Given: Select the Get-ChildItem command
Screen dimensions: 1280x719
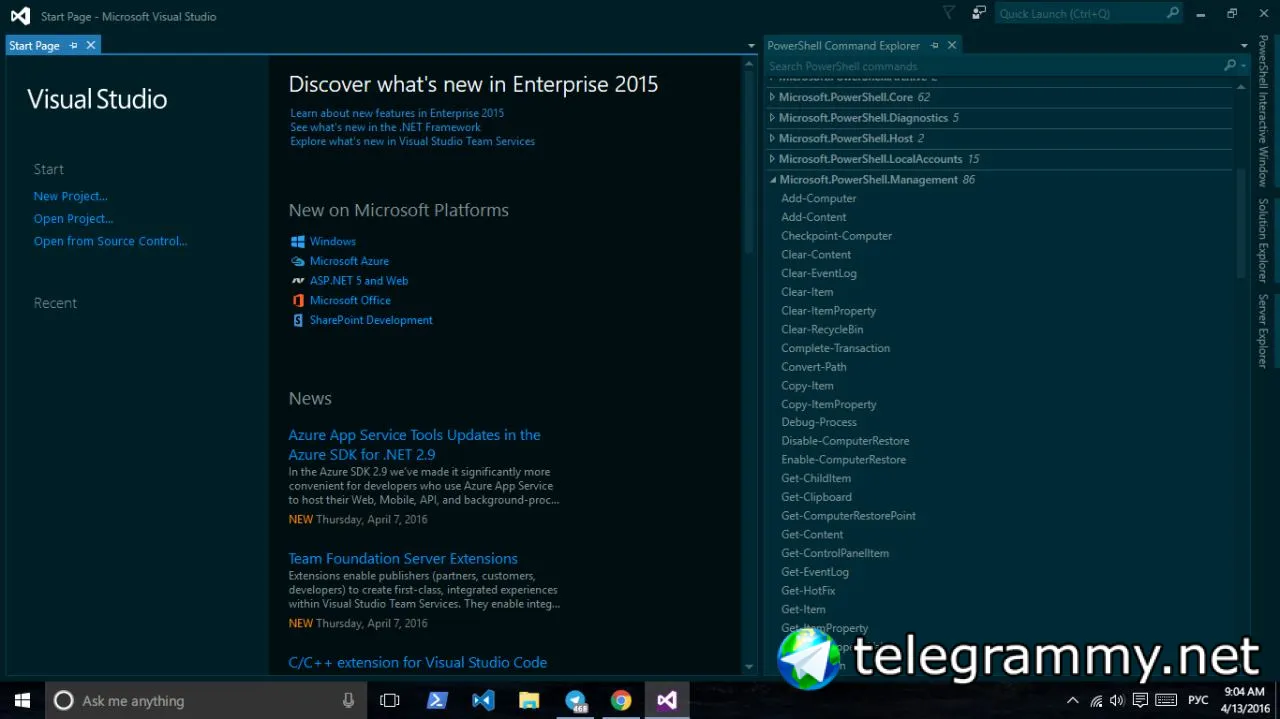Looking at the screenshot, I should [816, 478].
